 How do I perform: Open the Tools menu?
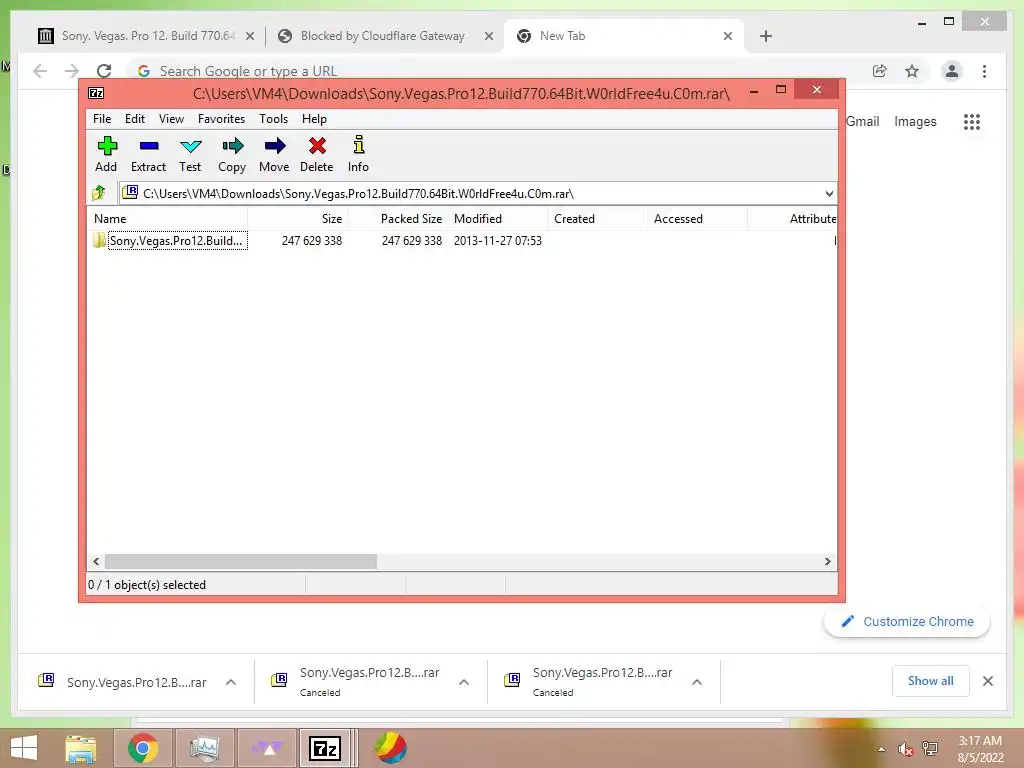tap(274, 119)
